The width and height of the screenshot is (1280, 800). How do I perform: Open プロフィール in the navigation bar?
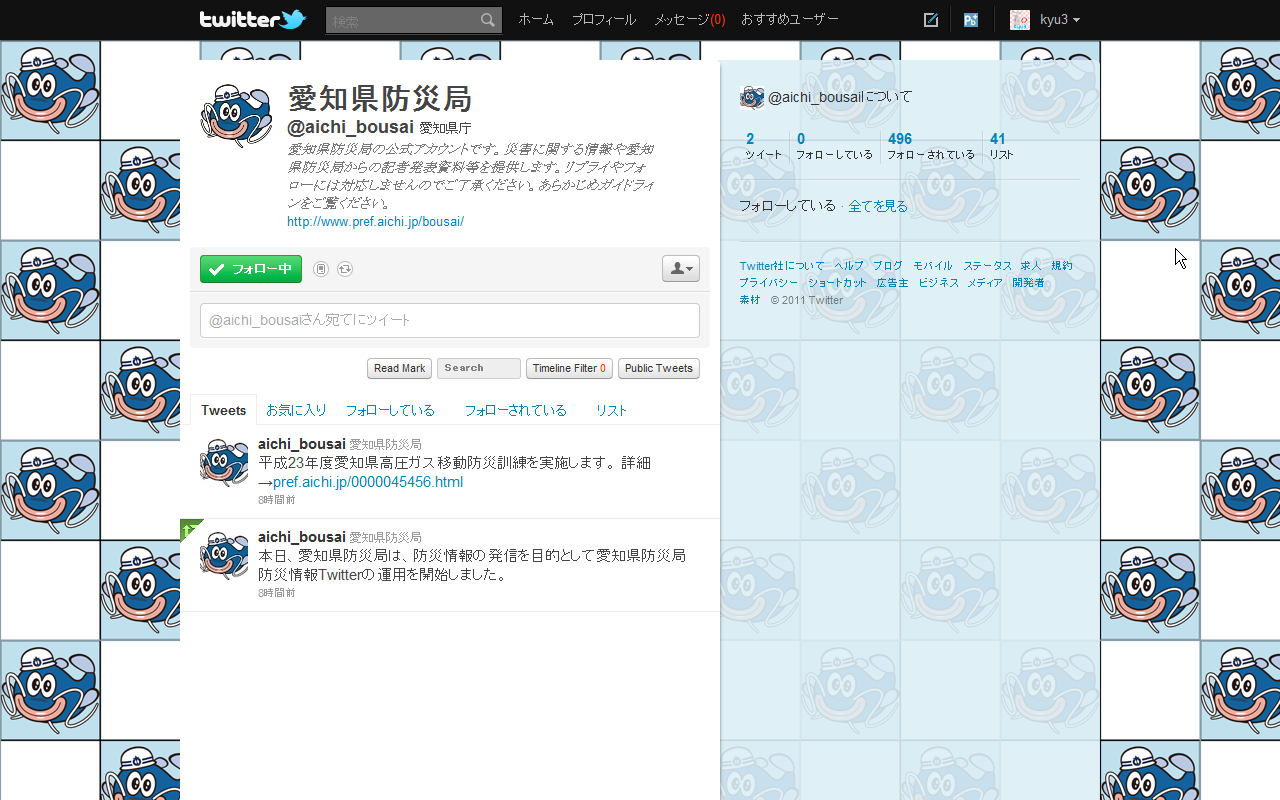click(x=604, y=20)
